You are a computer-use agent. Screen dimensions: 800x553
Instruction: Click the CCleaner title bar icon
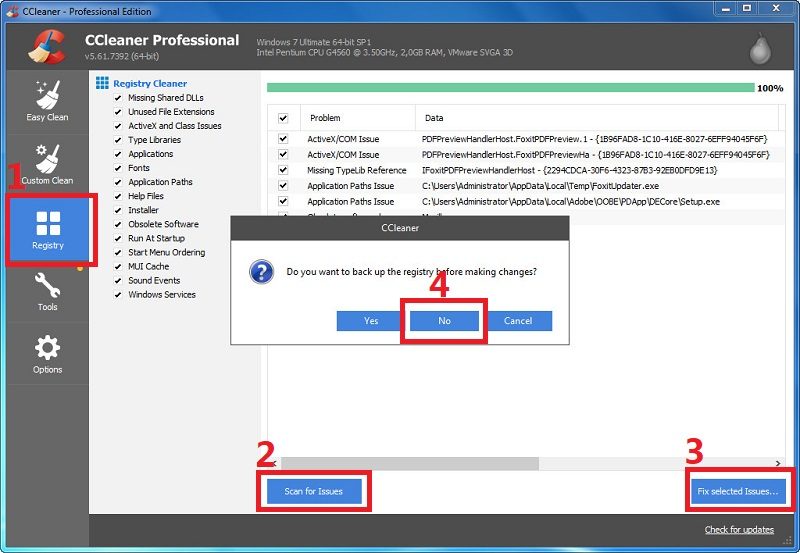tap(13, 11)
